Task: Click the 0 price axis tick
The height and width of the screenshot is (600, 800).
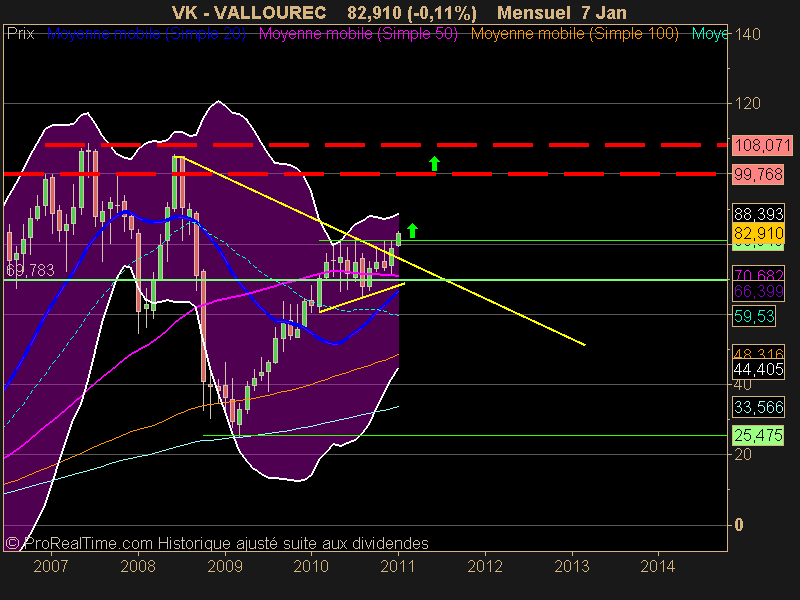Action: coord(739,525)
